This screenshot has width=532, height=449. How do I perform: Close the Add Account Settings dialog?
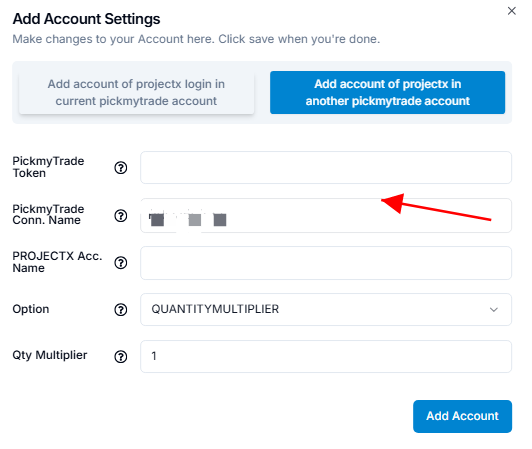point(512,11)
